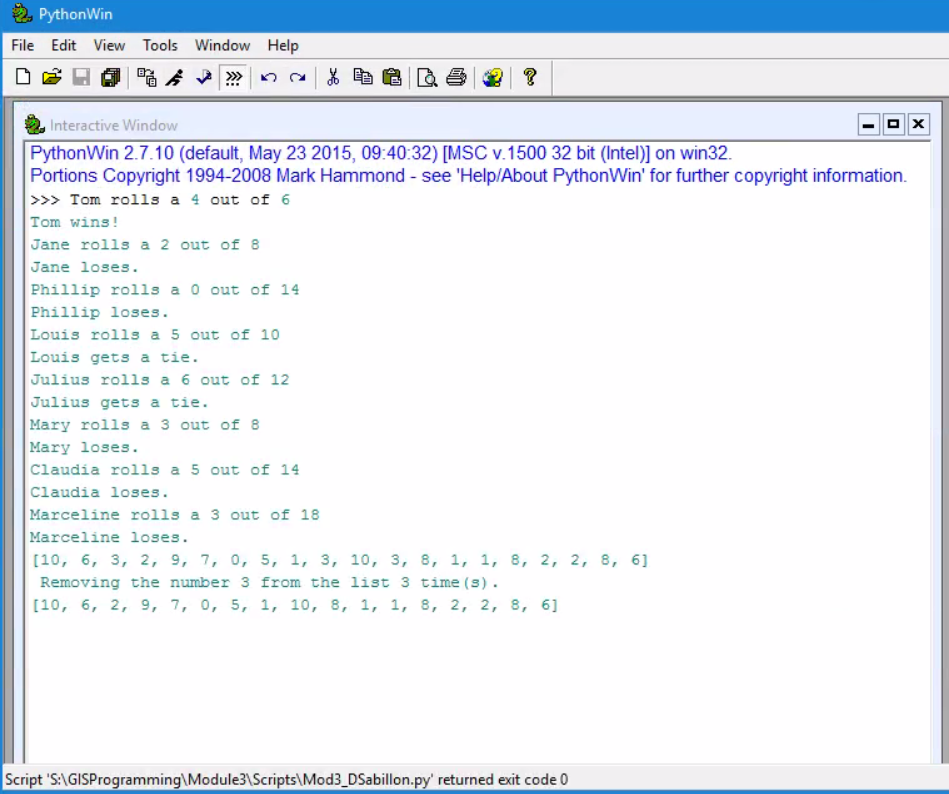Click the PythonWin title bar app icon
This screenshot has height=794, width=949.
21,13
